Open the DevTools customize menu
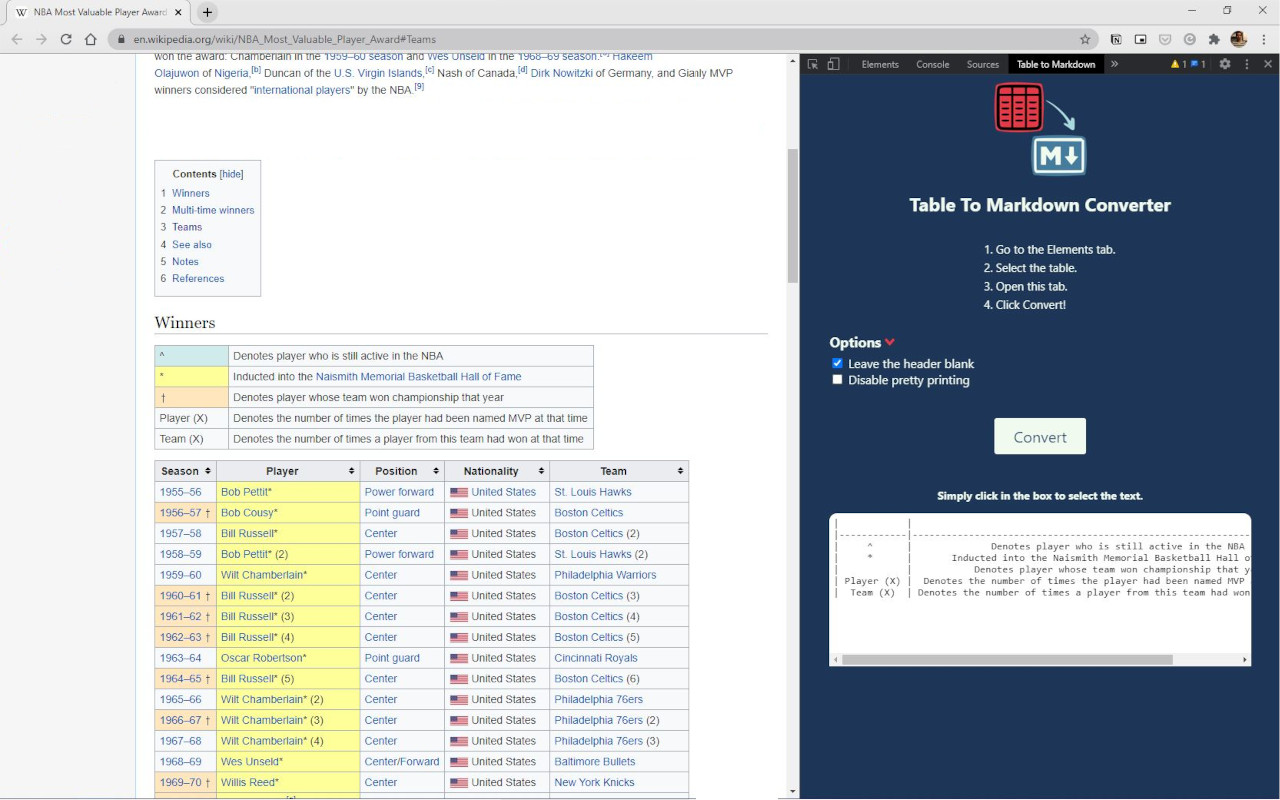Image resolution: width=1280 pixels, height=800 pixels. (x=1246, y=64)
